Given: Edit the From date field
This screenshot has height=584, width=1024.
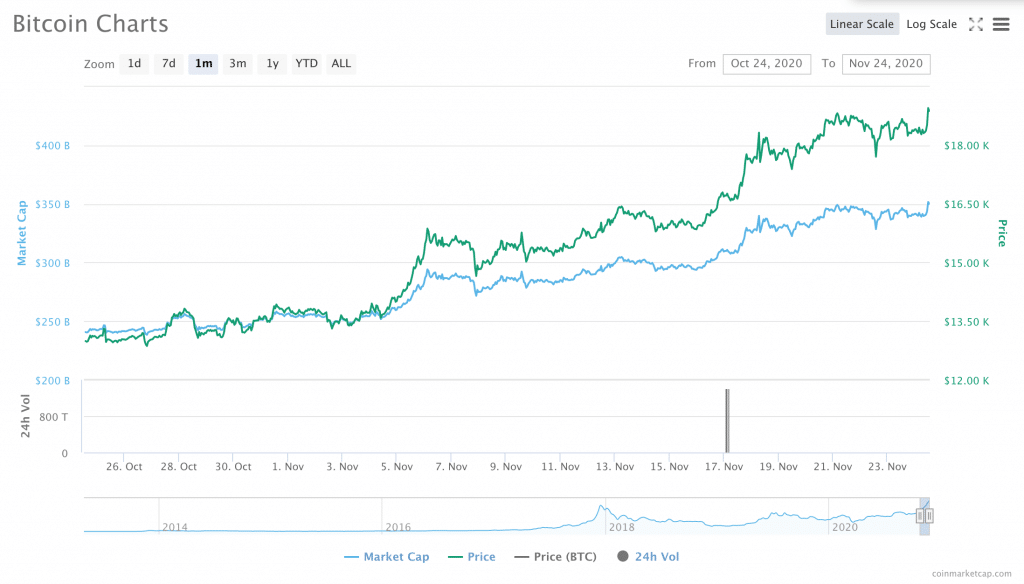Looking at the screenshot, I should (767, 64).
